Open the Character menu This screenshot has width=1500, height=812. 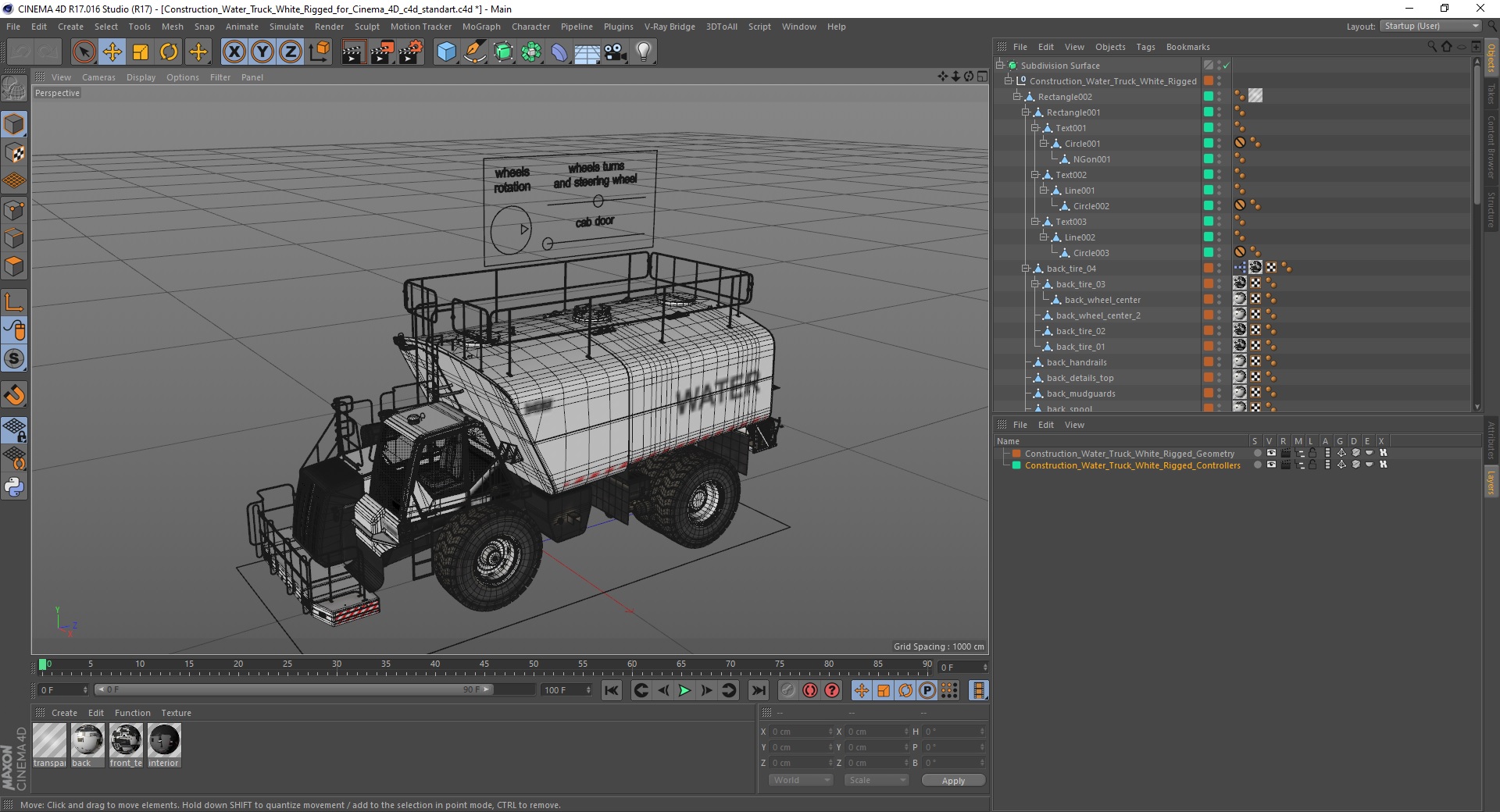coord(530,27)
